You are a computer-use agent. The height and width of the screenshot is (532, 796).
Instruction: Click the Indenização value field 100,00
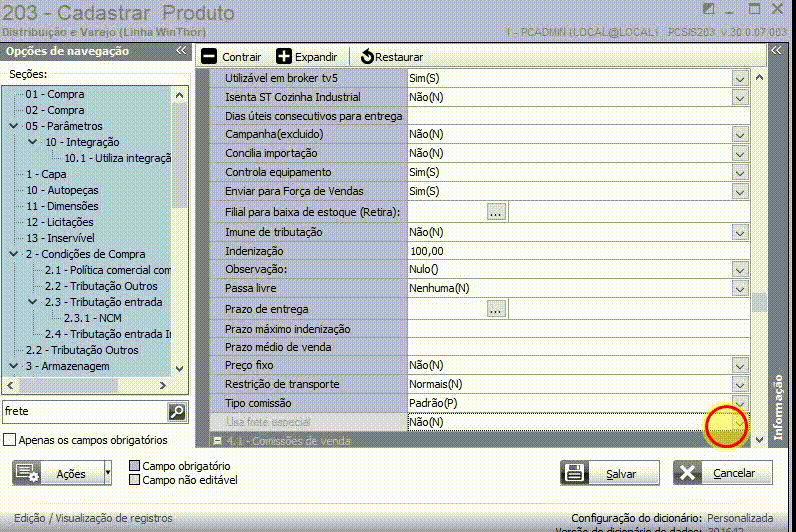point(578,251)
